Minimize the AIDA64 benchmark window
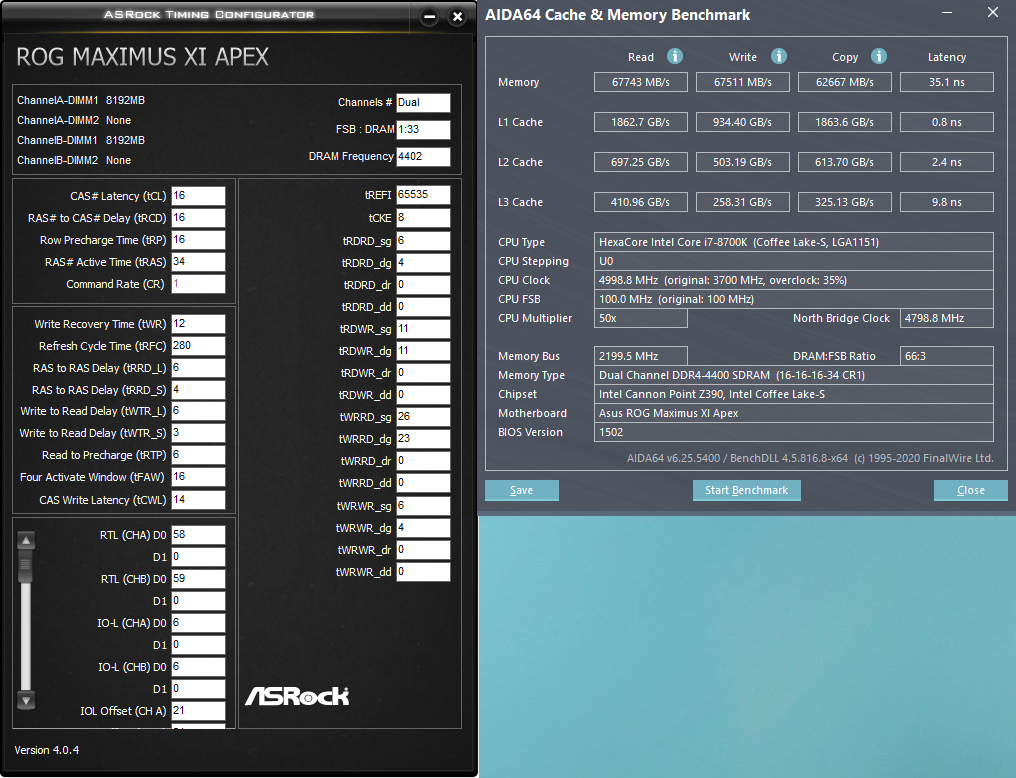 click(946, 12)
